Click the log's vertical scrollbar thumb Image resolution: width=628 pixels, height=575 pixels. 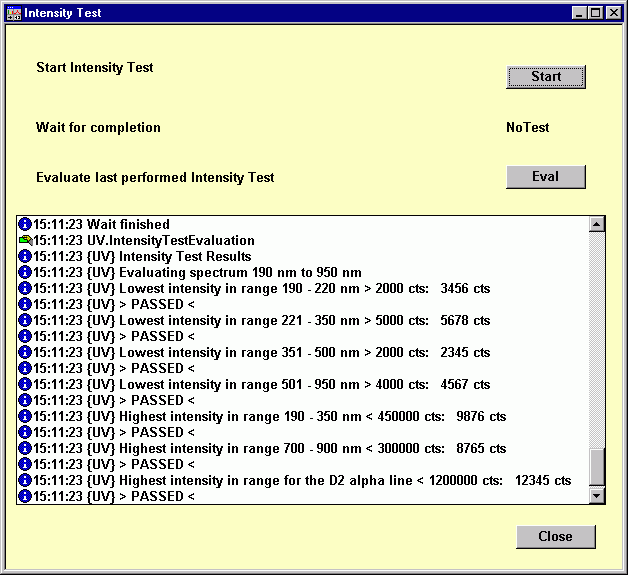[x=597, y=466]
